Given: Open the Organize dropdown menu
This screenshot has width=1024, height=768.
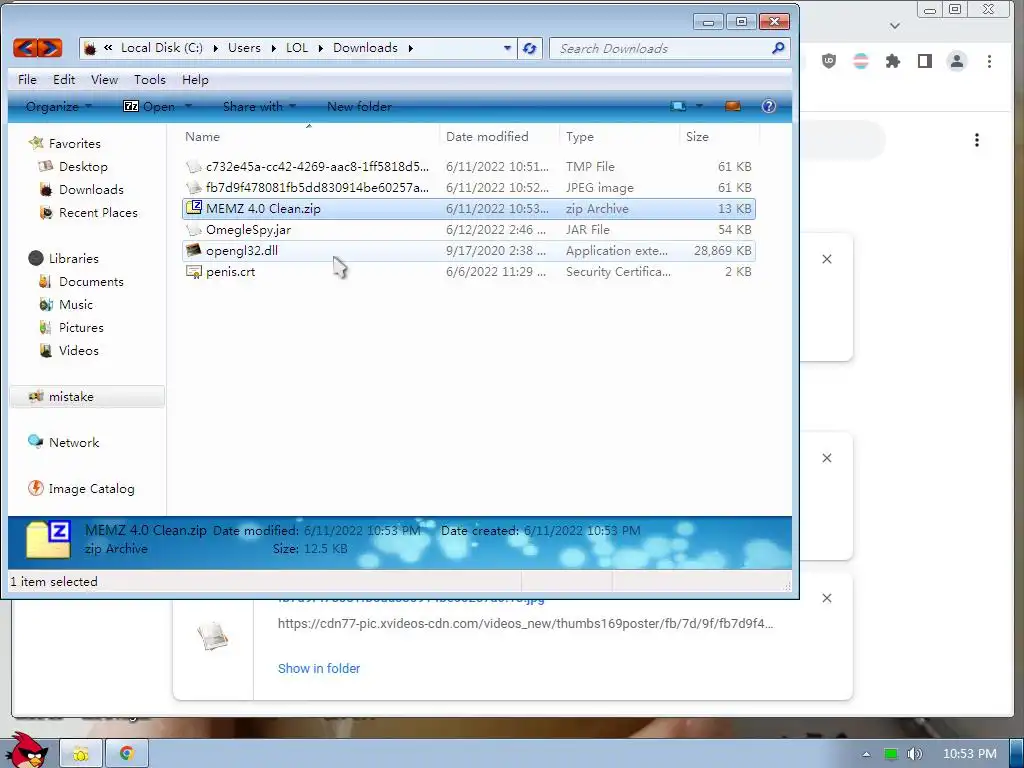Looking at the screenshot, I should (x=59, y=106).
